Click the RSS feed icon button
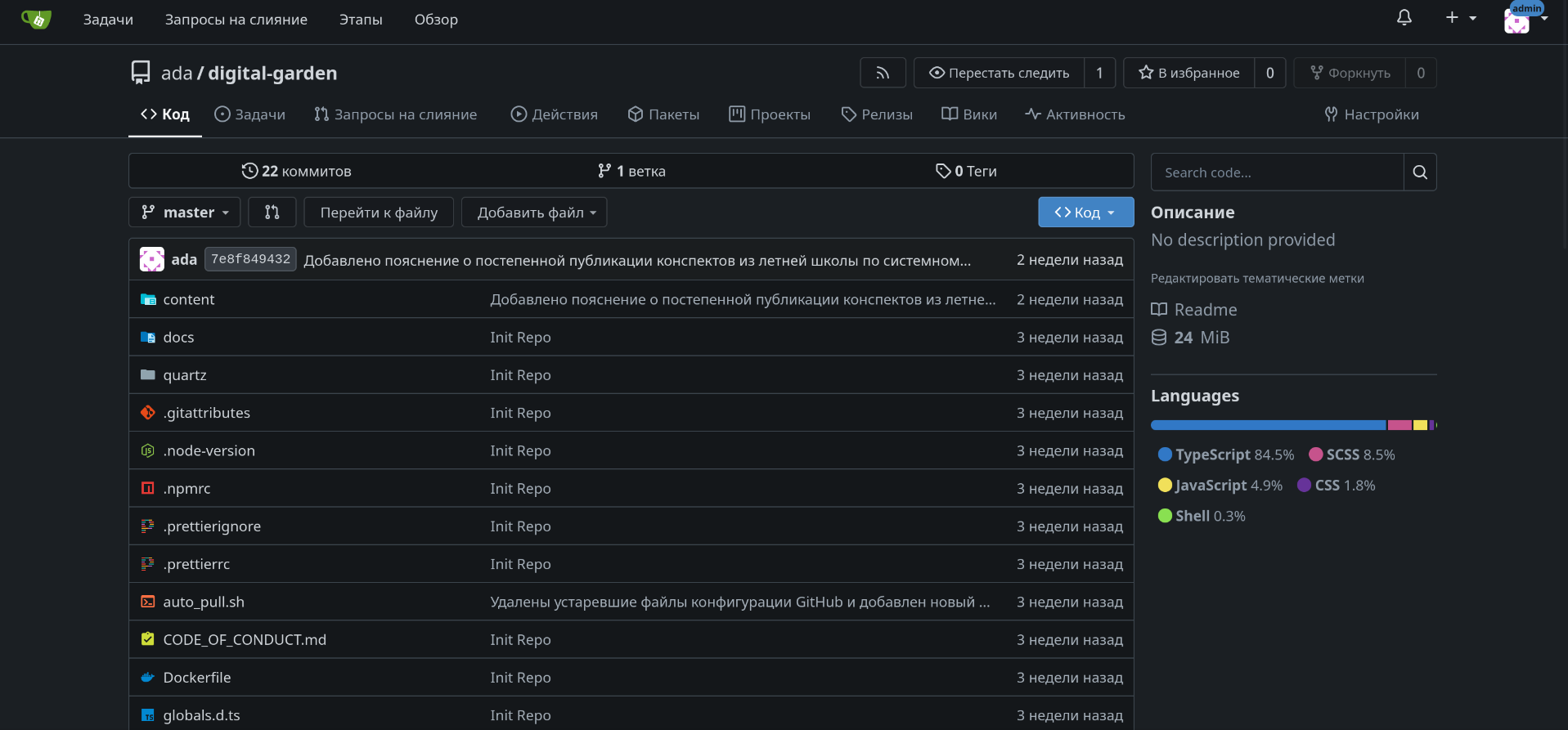The width and height of the screenshot is (1568, 730). [883, 73]
